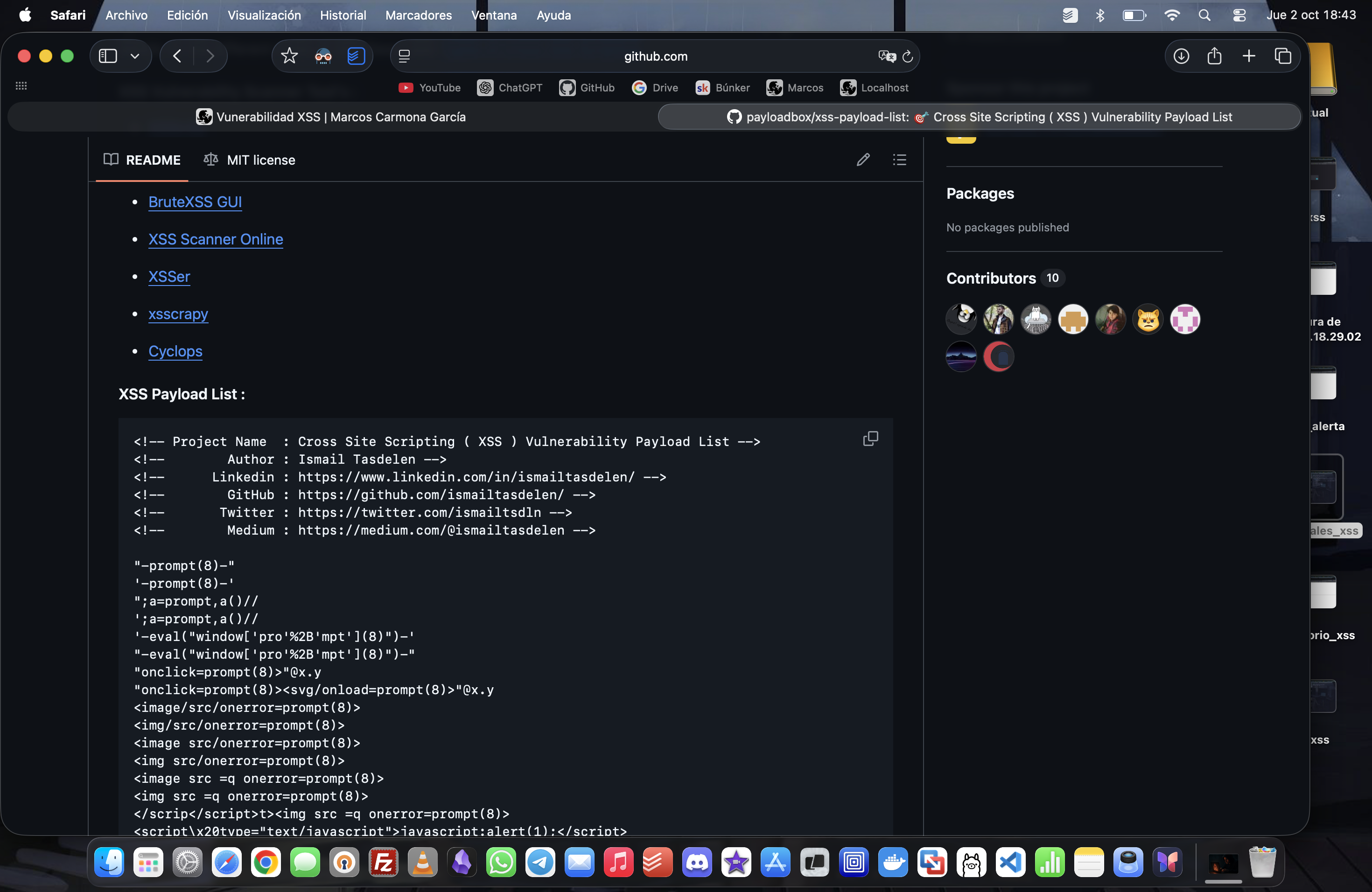Click the translate page icon
This screenshot has height=892, width=1372.
pos(886,56)
